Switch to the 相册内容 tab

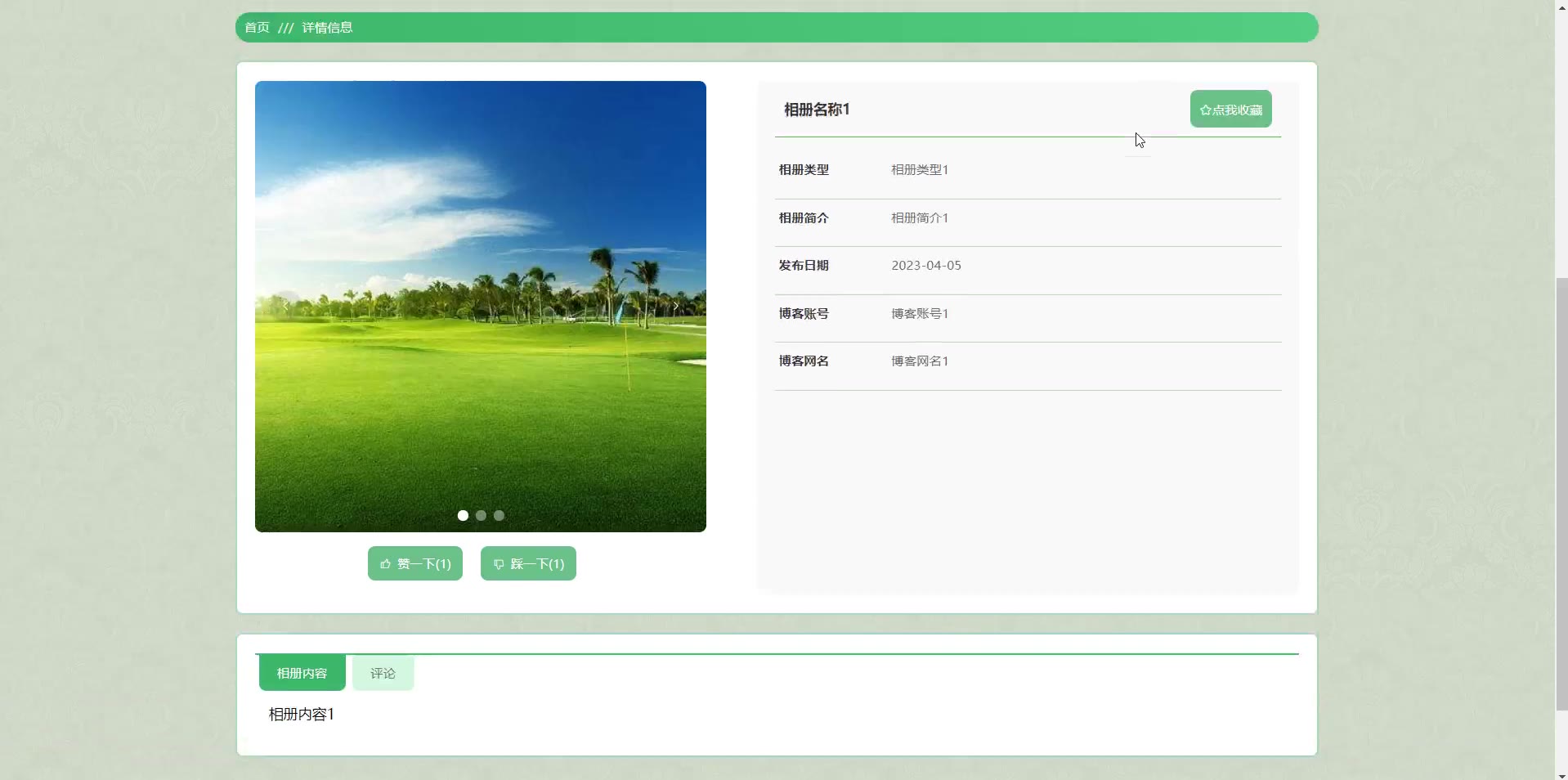pyautogui.click(x=302, y=673)
